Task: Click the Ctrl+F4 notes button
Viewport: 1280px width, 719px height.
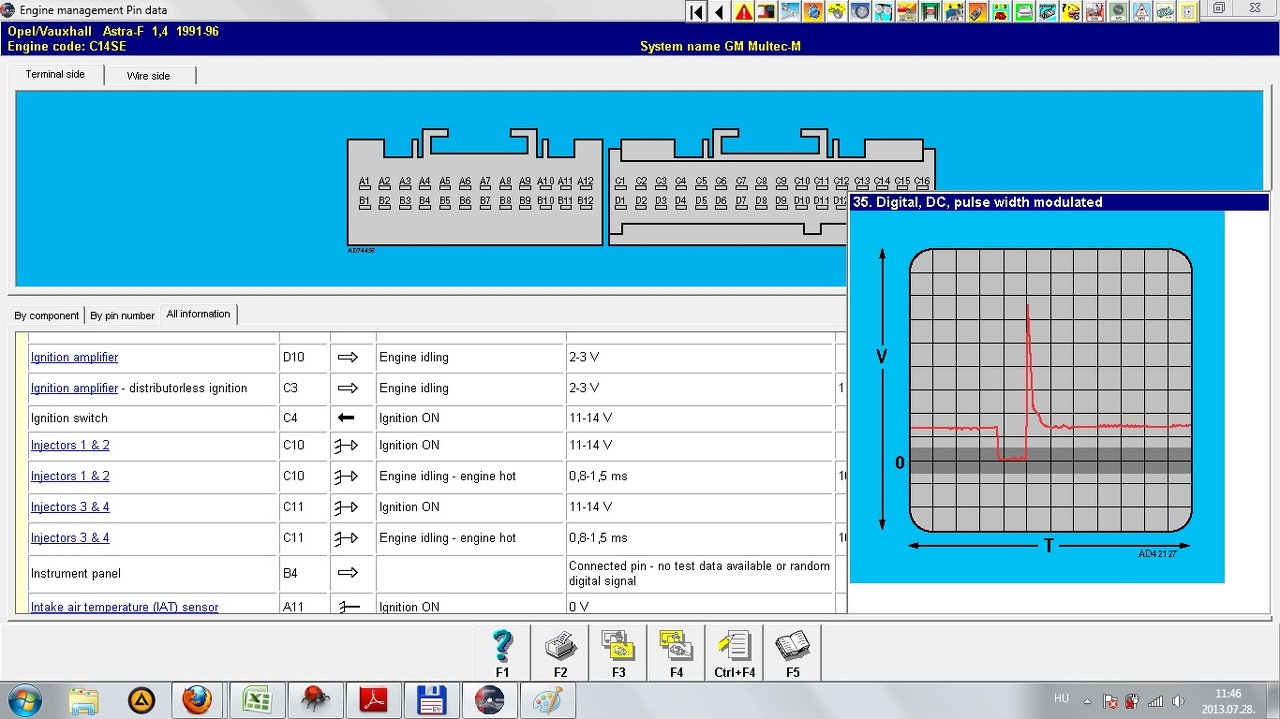Action: click(734, 653)
